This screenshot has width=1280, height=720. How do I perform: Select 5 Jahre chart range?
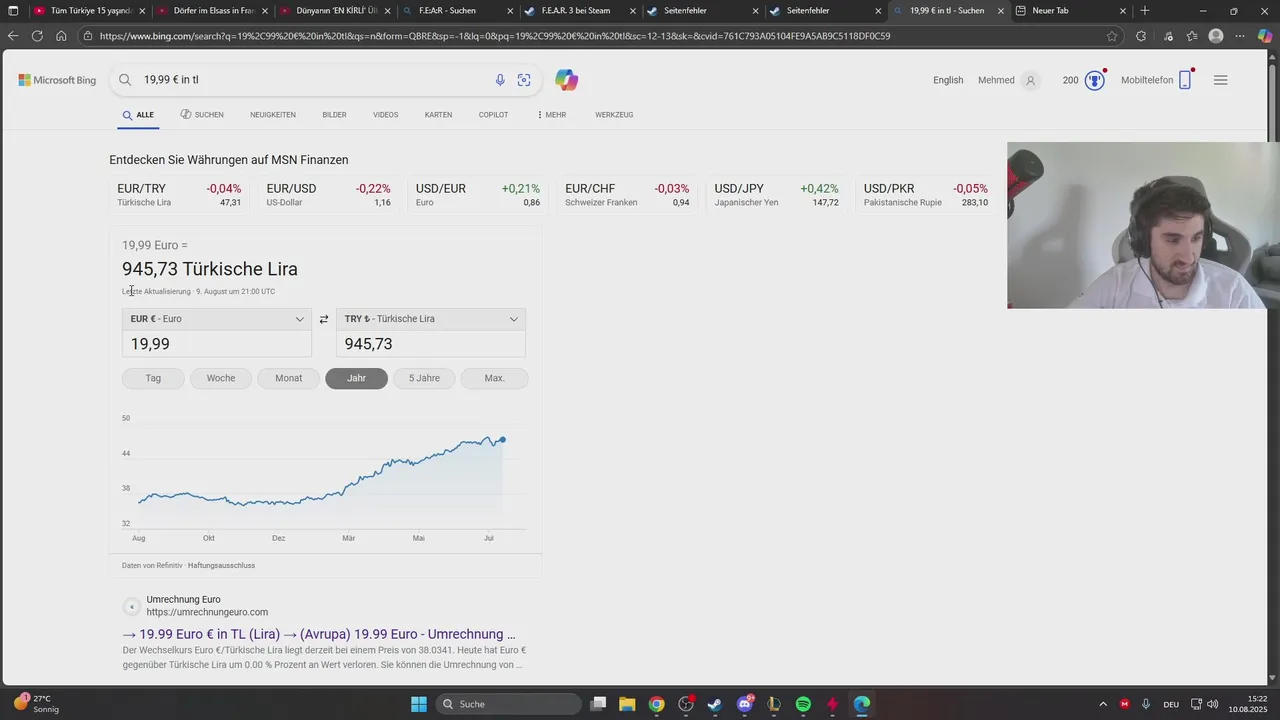point(424,378)
